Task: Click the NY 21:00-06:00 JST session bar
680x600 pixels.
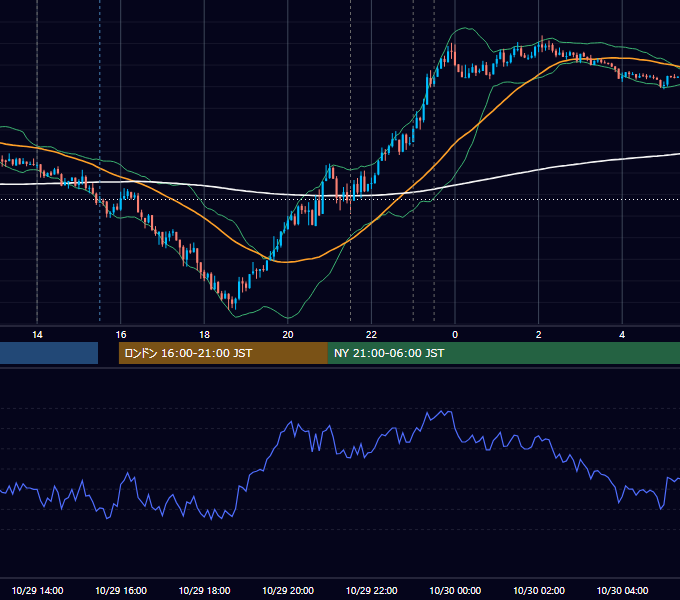Action: pyautogui.click(x=503, y=353)
